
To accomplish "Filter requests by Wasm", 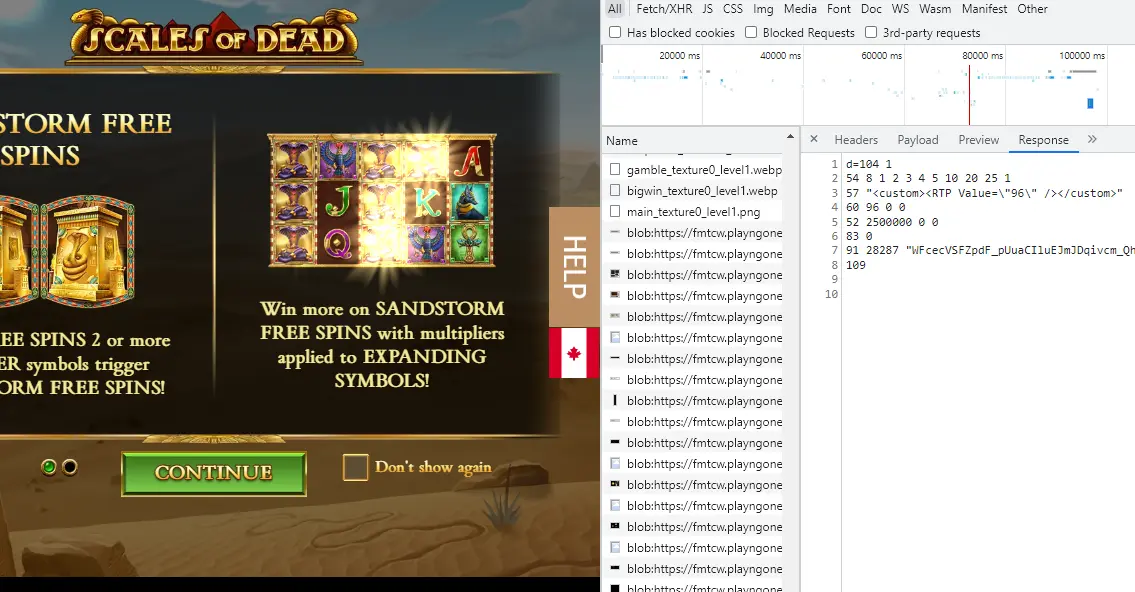I will coord(935,9).
